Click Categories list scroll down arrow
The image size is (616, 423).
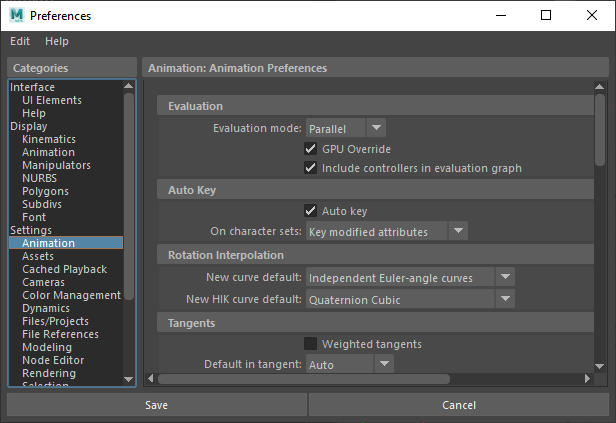click(x=128, y=379)
